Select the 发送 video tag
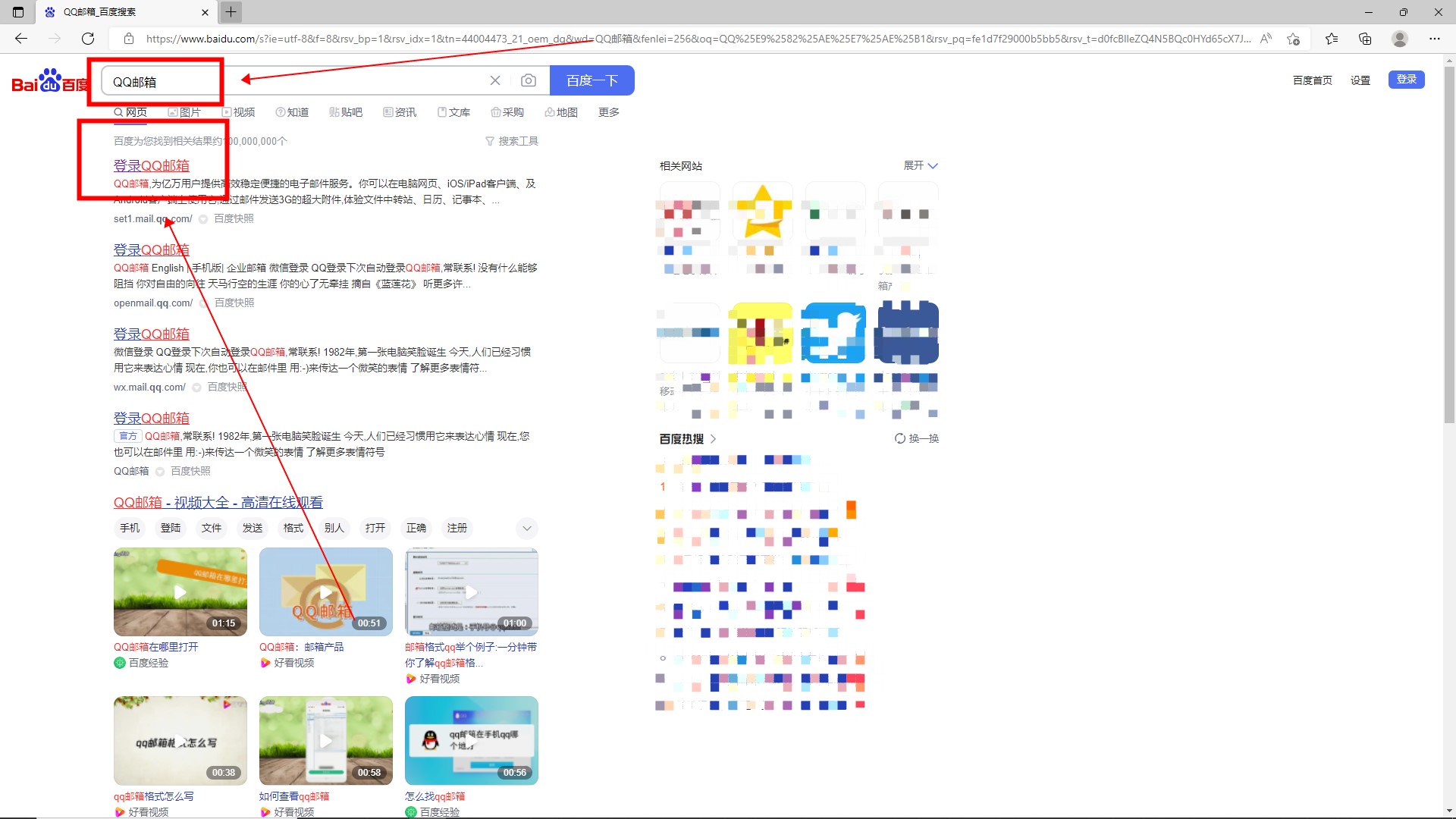The image size is (1456, 819). tap(253, 528)
